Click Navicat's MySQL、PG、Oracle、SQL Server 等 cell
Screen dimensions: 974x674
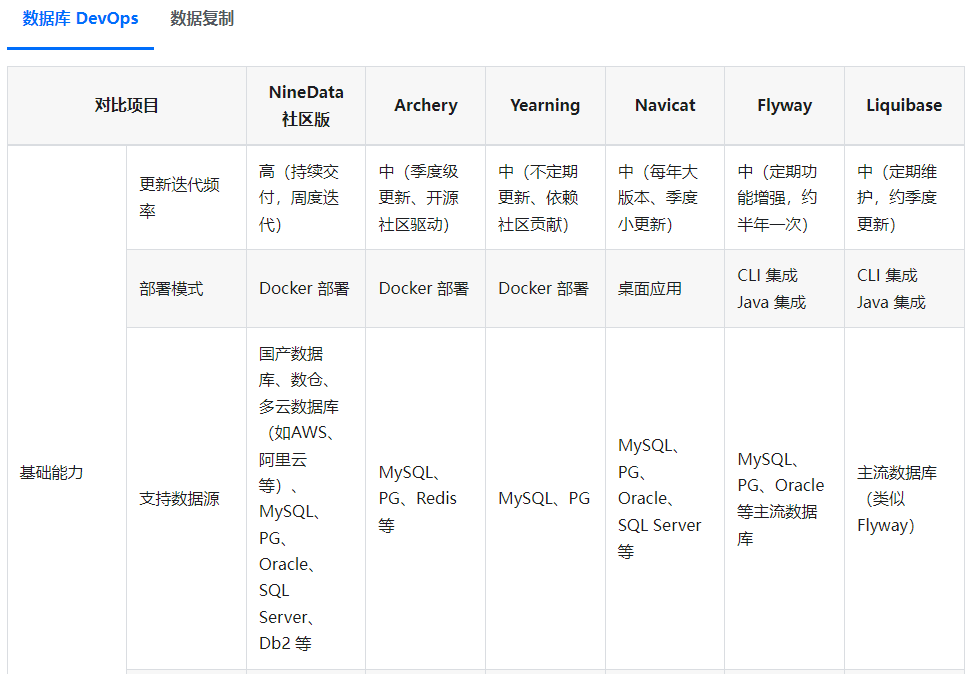665,499
